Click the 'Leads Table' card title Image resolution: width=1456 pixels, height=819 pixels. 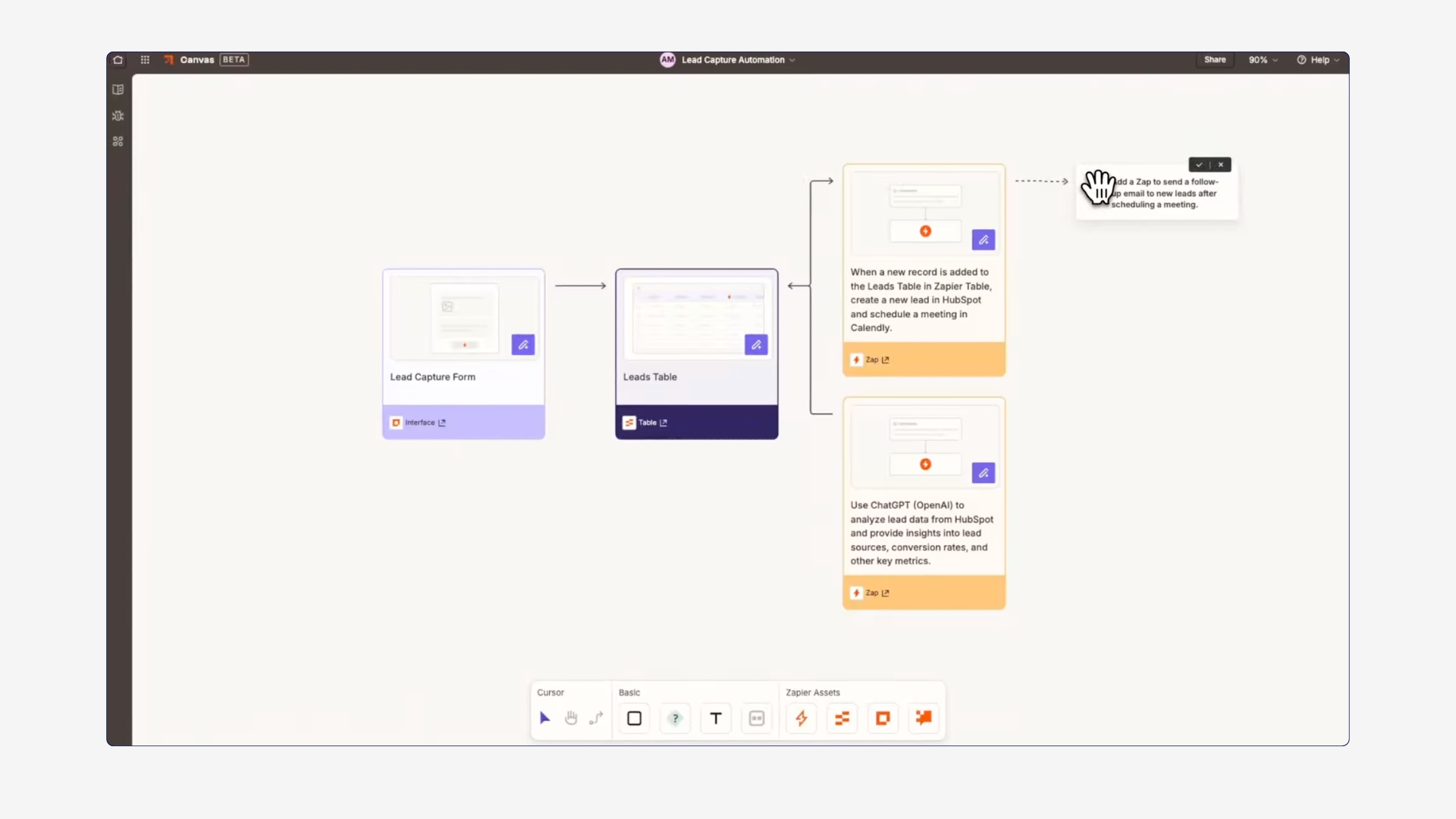(x=650, y=377)
